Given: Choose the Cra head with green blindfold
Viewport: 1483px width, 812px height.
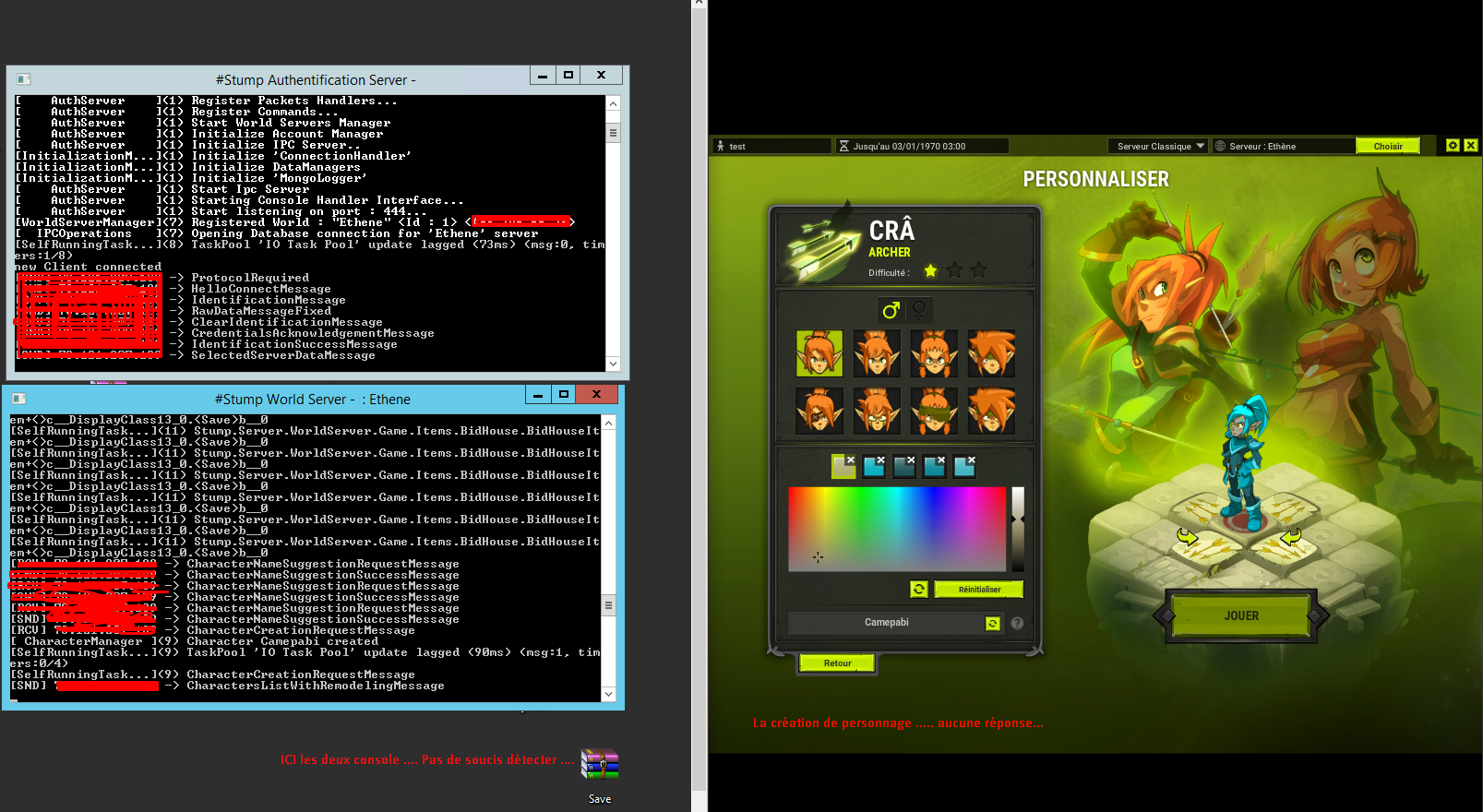Looking at the screenshot, I should tap(934, 411).
